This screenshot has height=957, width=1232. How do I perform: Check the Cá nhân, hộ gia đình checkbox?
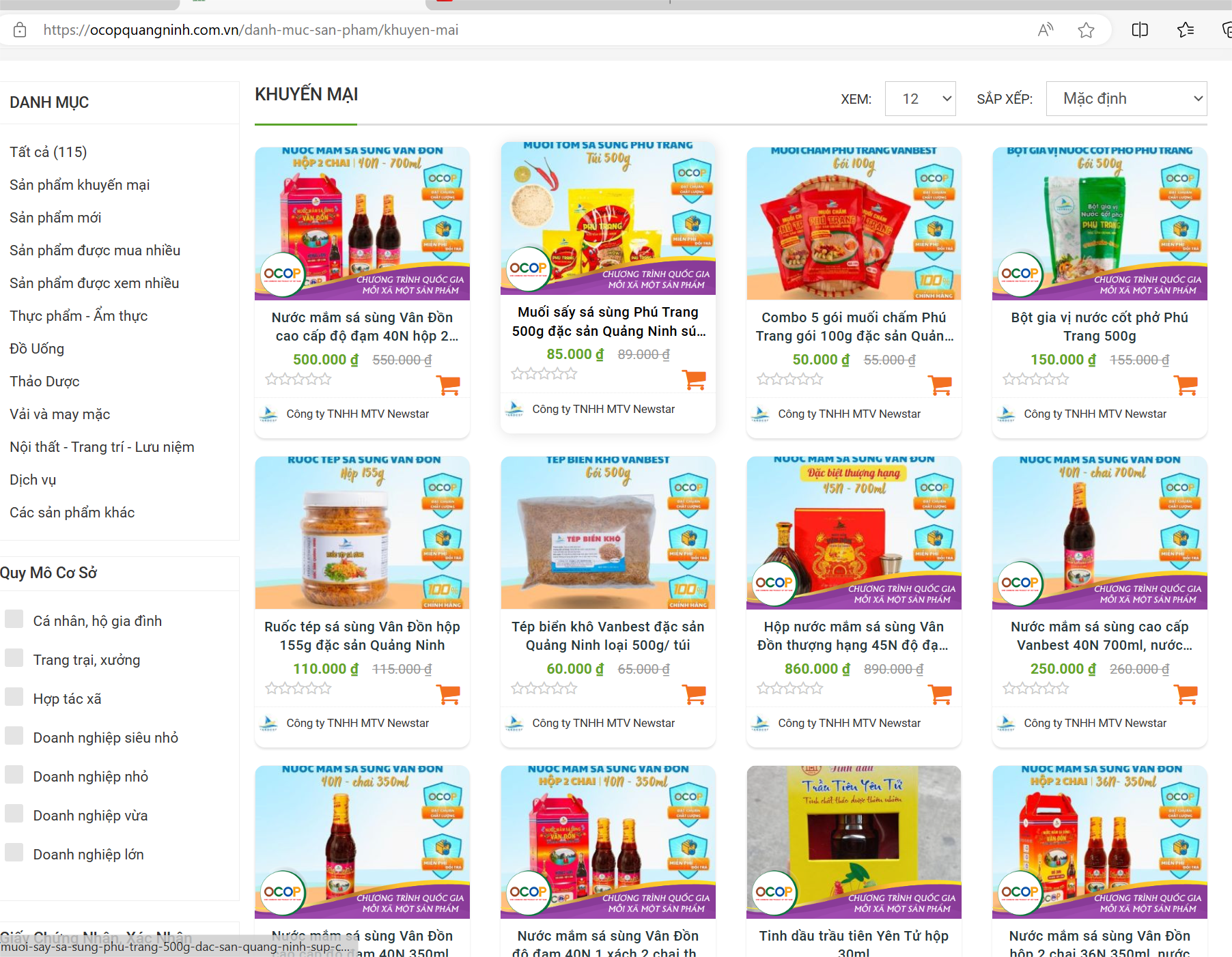[14, 619]
